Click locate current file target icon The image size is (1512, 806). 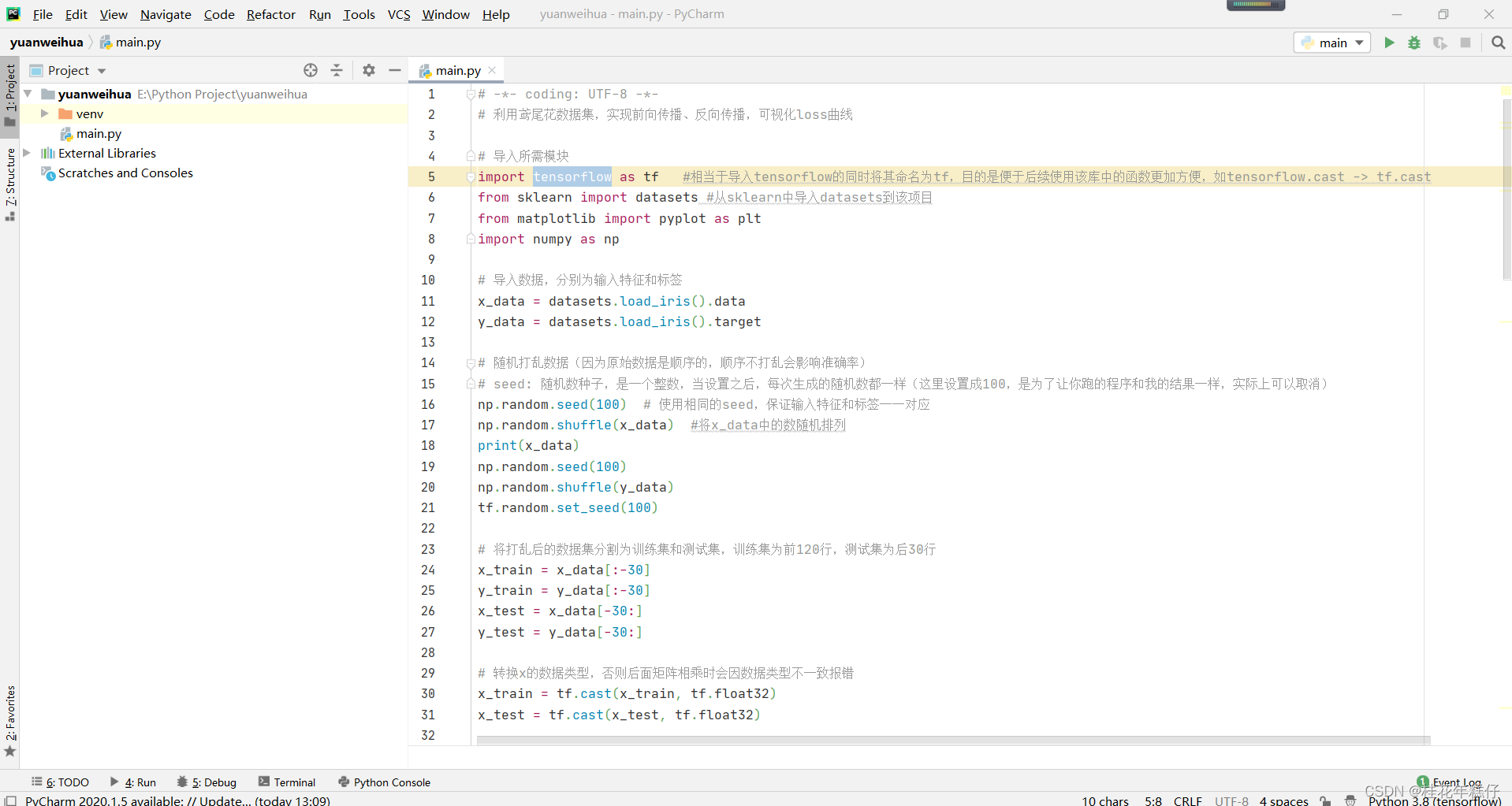click(x=311, y=70)
